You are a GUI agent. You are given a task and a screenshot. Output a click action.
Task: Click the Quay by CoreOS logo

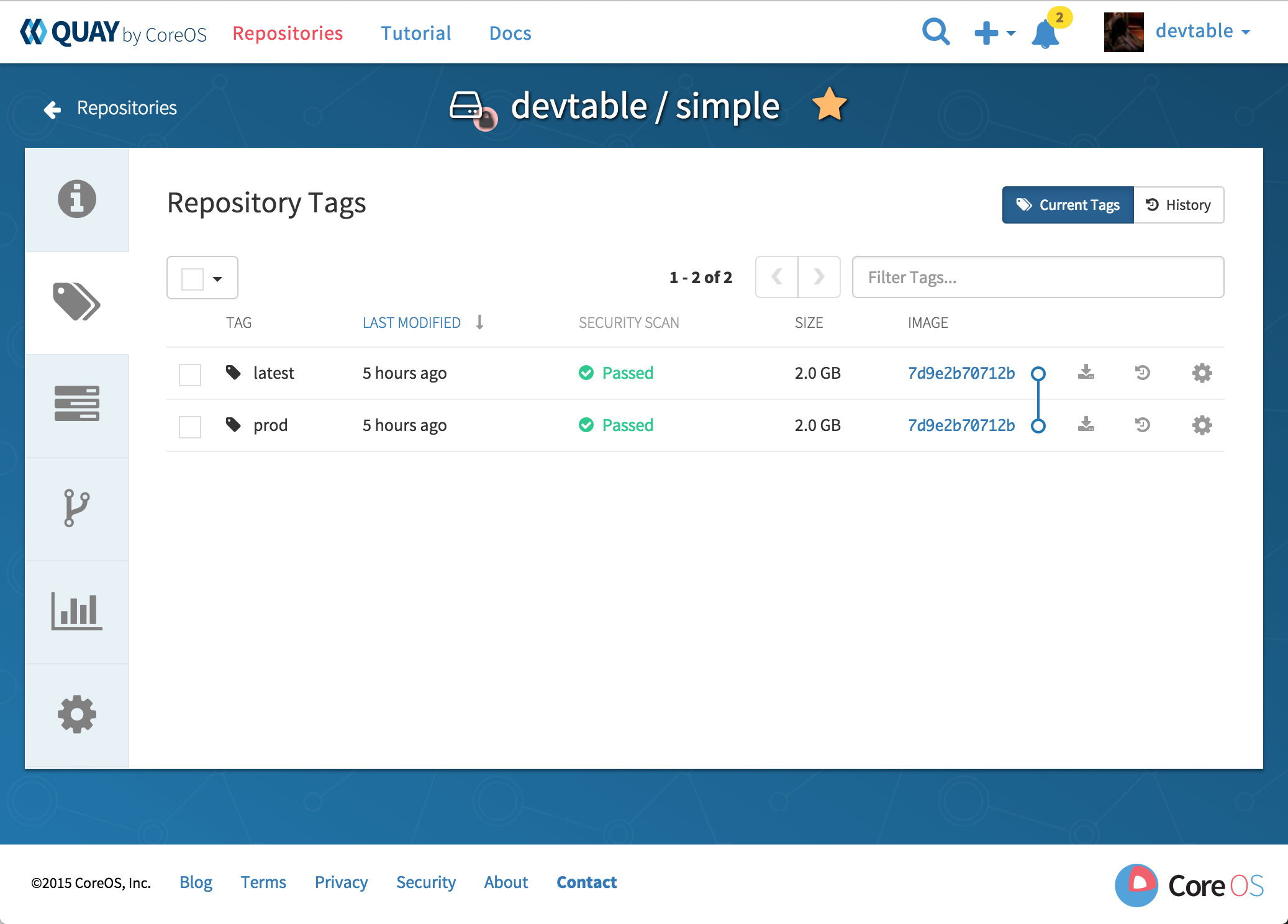[113, 32]
